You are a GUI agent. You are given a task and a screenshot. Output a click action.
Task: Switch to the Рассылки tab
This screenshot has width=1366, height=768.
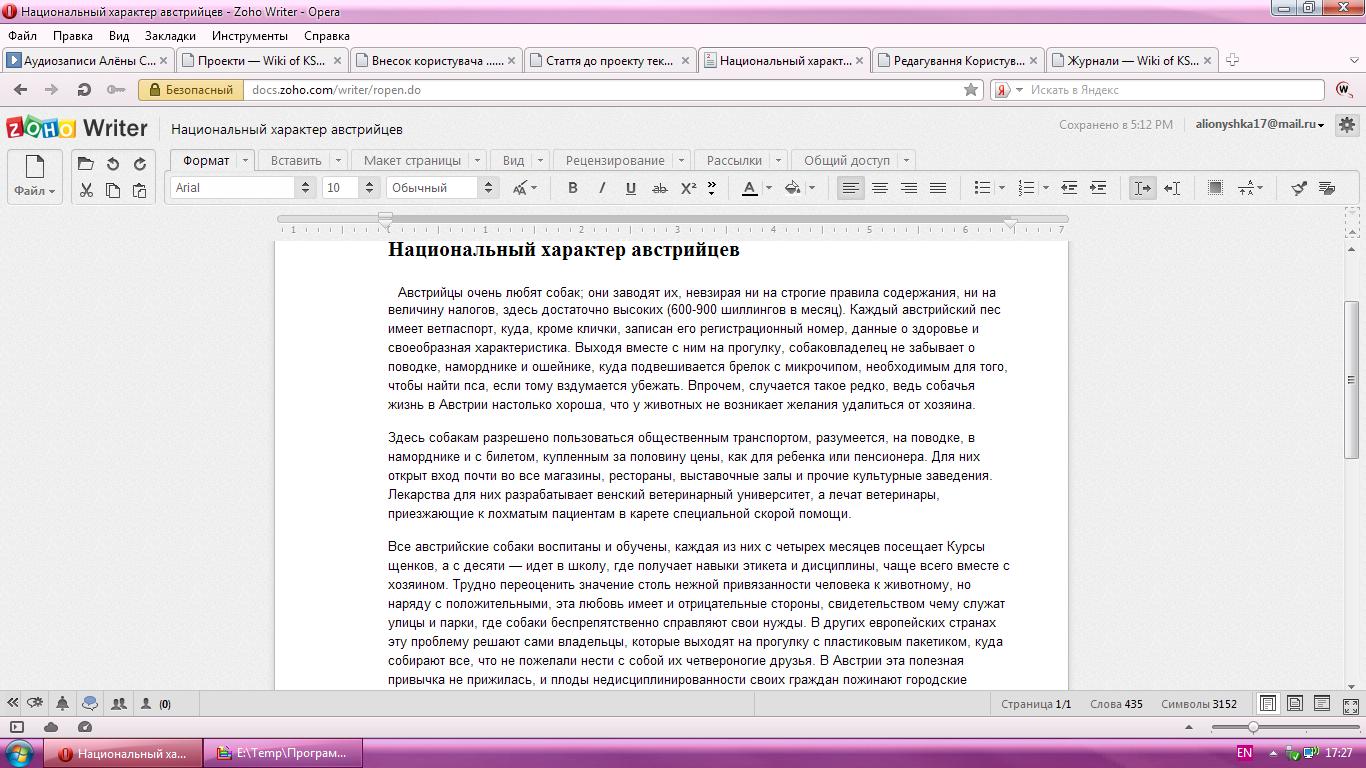pyautogui.click(x=734, y=160)
